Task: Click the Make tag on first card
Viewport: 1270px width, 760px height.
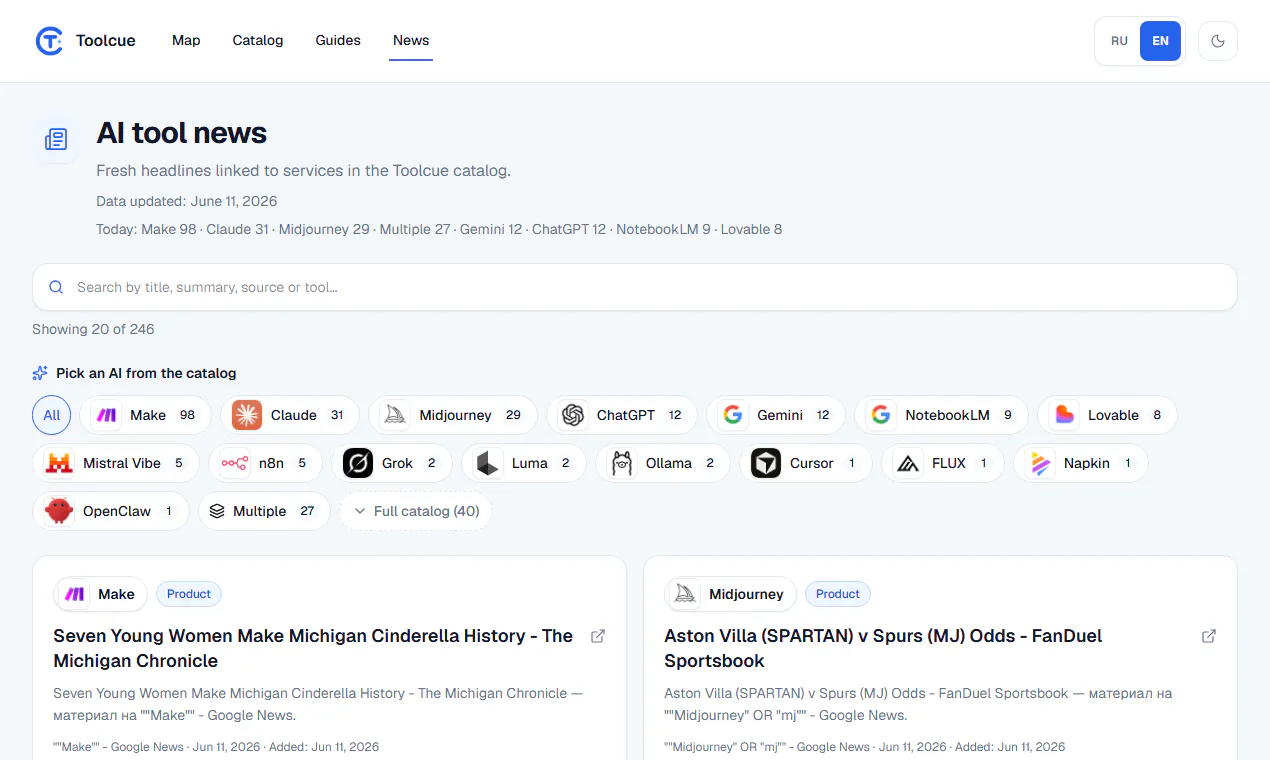Action: (100, 594)
